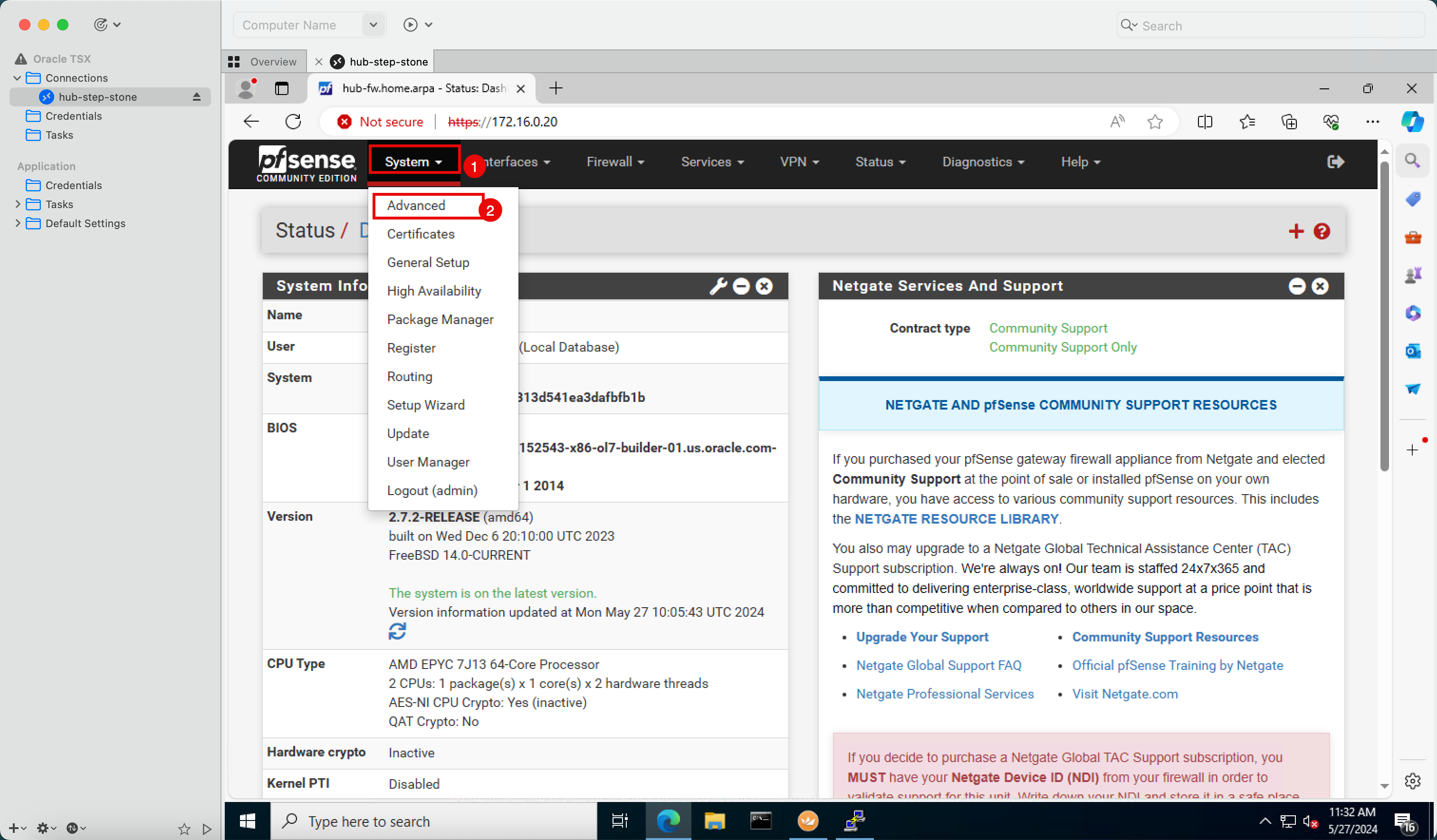
Task: Close the Netgate Services And Support widget
Action: 1320,286
